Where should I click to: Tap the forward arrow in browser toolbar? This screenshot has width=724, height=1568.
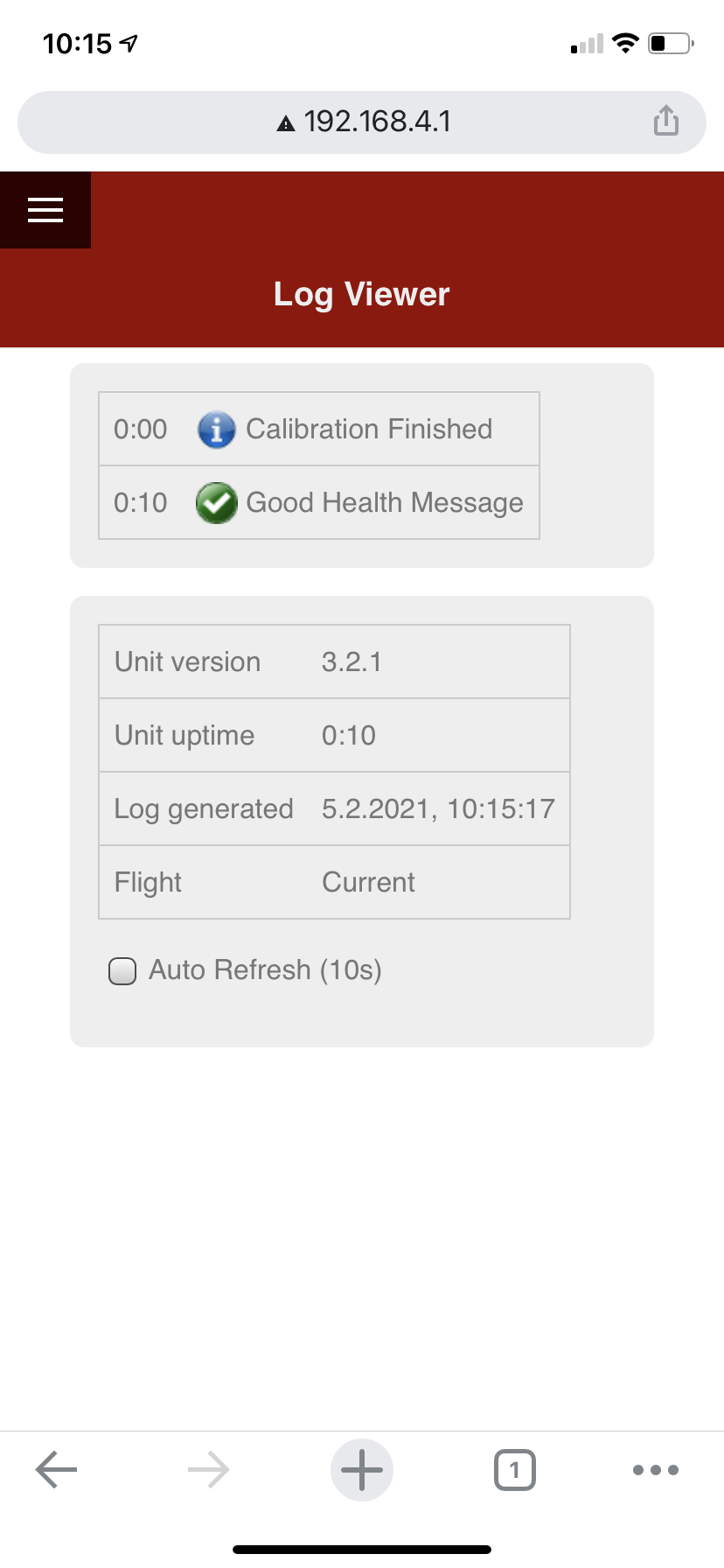tap(208, 1469)
